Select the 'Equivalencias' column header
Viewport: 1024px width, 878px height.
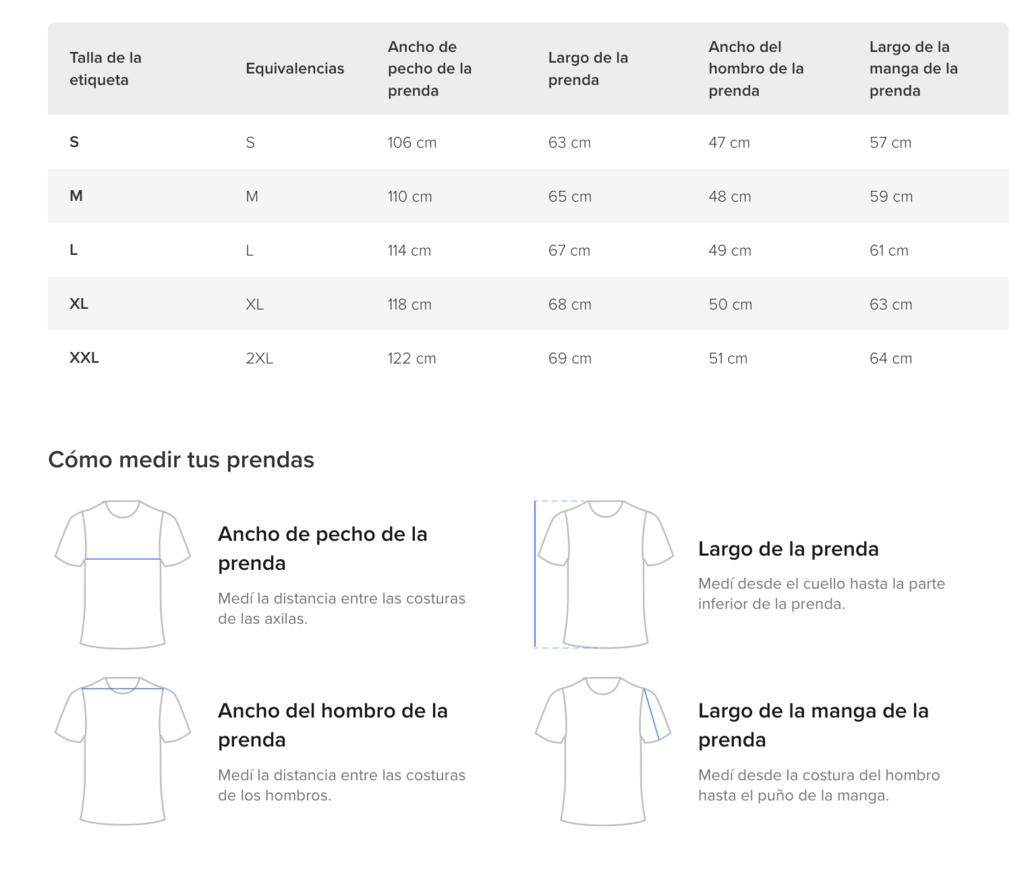(295, 69)
